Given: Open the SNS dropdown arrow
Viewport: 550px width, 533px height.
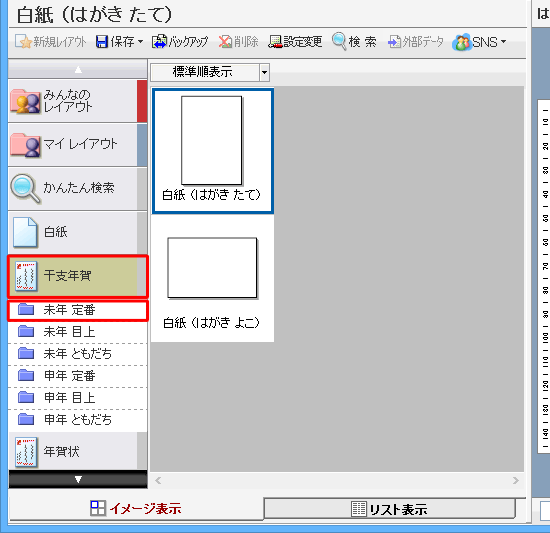Looking at the screenshot, I should 503,42.
